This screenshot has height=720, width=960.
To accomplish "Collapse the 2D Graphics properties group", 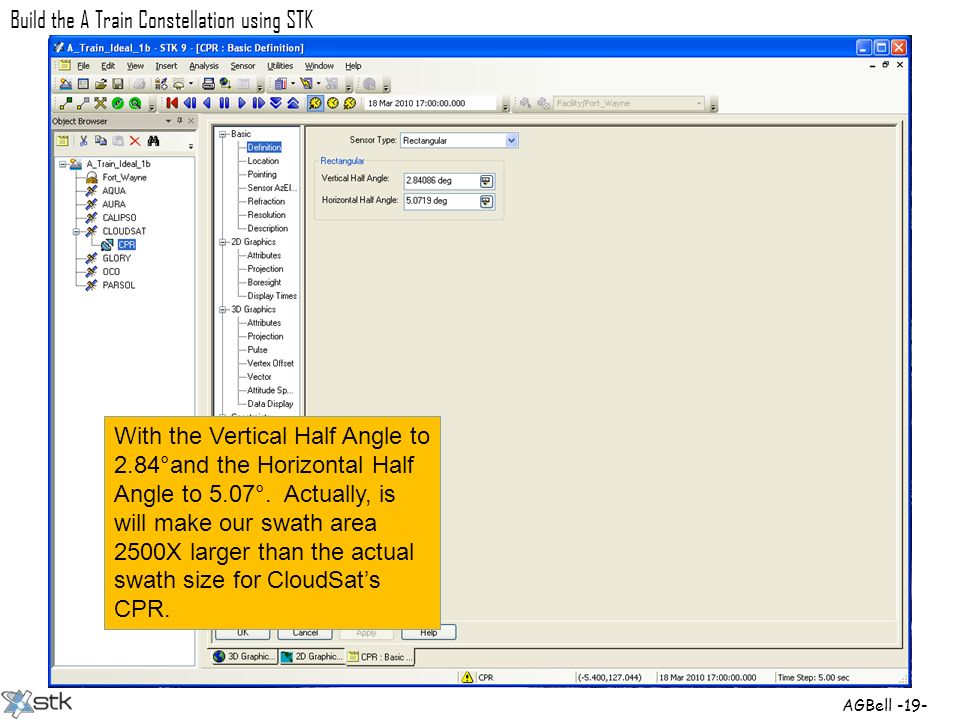I will (x=223, y=242).
